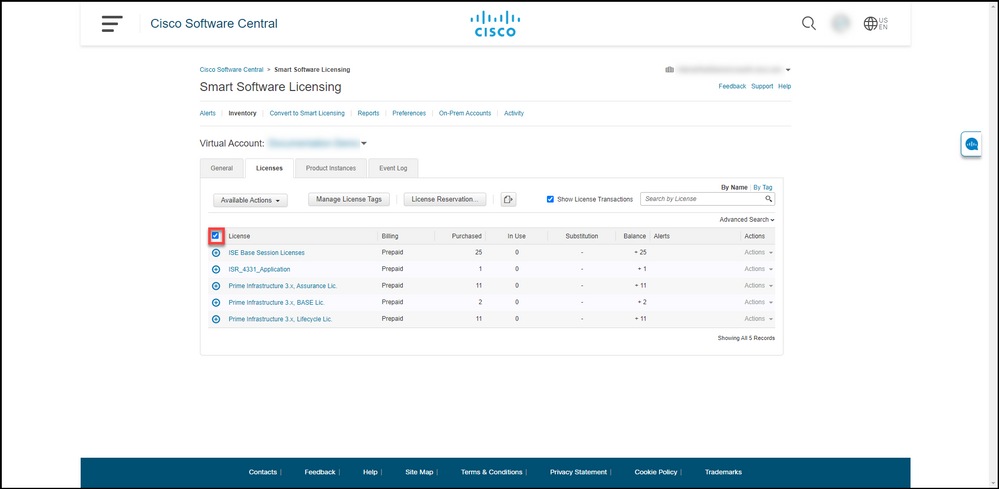Viewport: 999px width, 489px height.
Task: Open the smart account selector dropdown arrow
Action: 788,69
